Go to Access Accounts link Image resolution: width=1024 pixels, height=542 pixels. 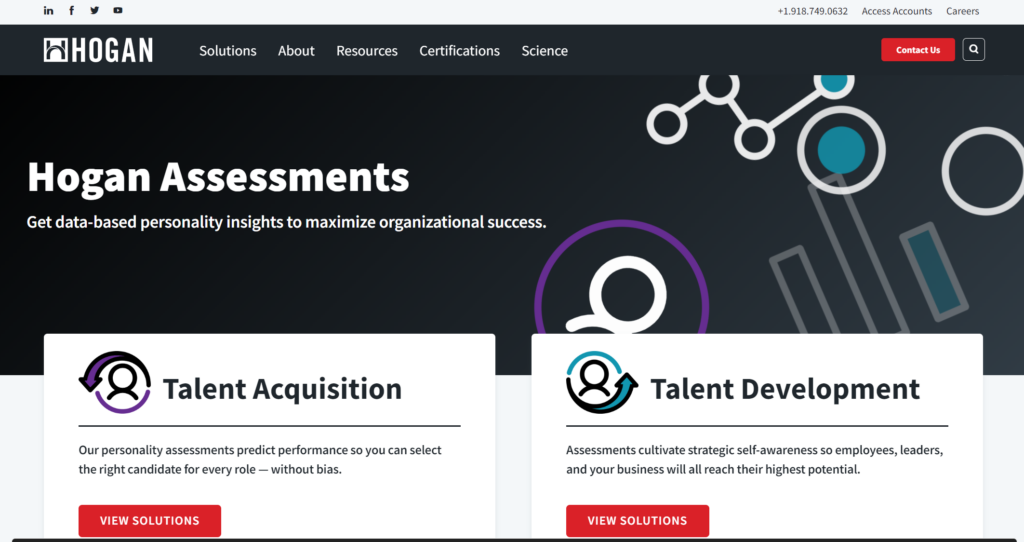coord(897,11)
